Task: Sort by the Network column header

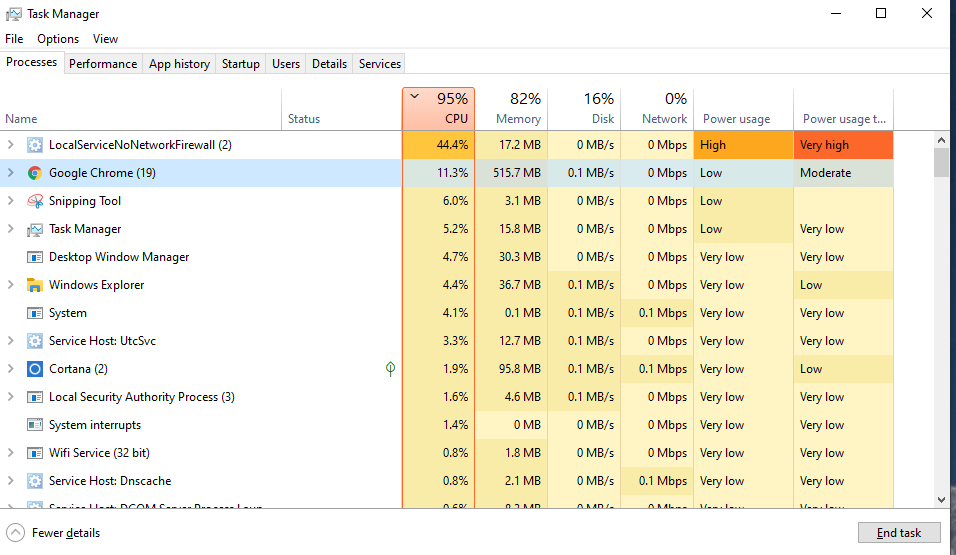Action: [657, 109]
